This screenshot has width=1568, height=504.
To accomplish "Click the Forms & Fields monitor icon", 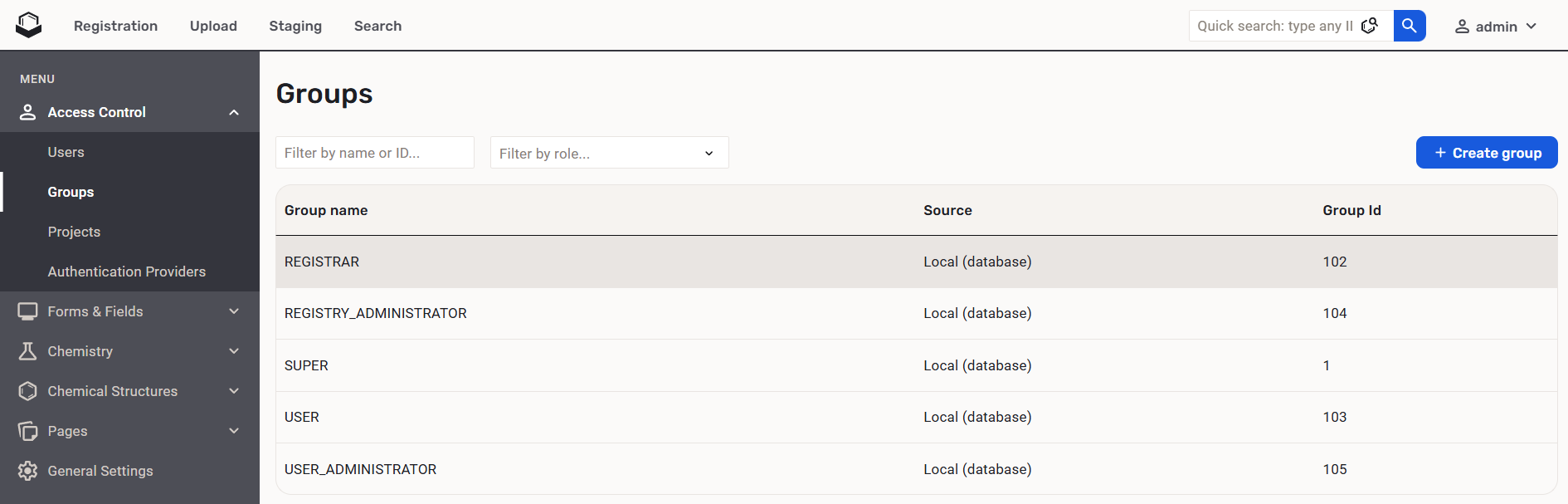I will click(x=27, y=311).
